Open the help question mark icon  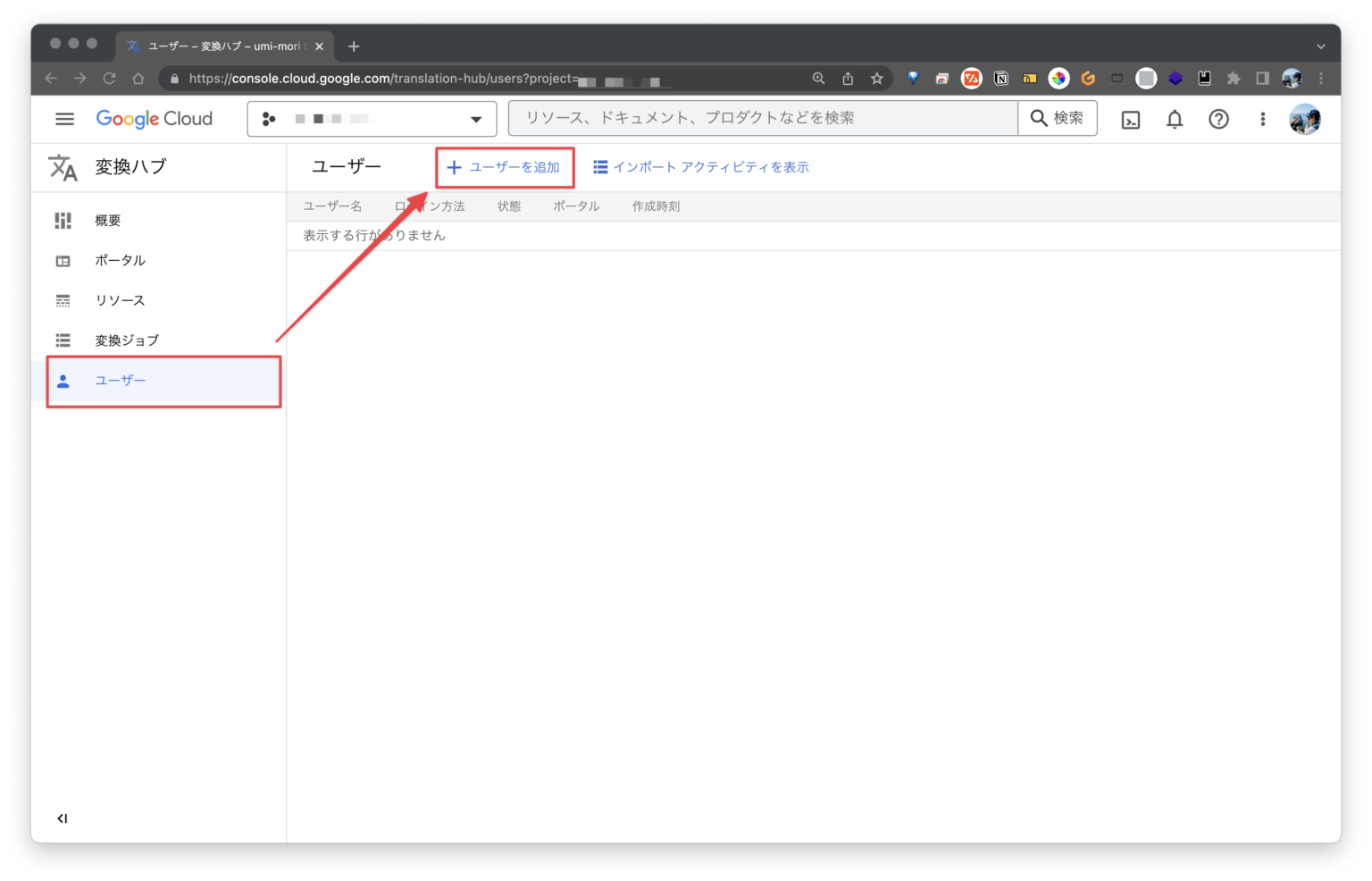(1218, 118)
